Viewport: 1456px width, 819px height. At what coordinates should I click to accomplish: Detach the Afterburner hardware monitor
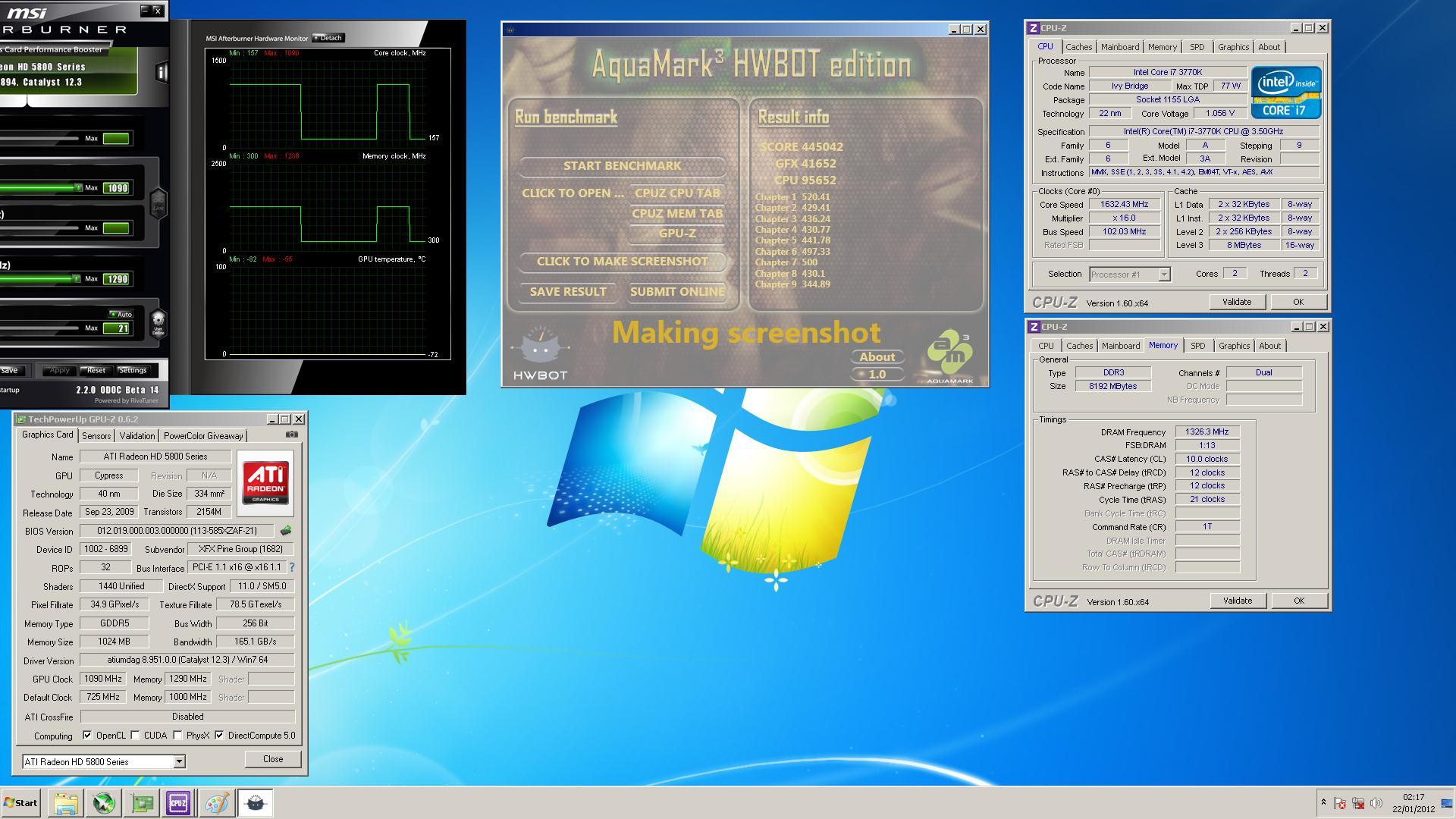(328, 38)
